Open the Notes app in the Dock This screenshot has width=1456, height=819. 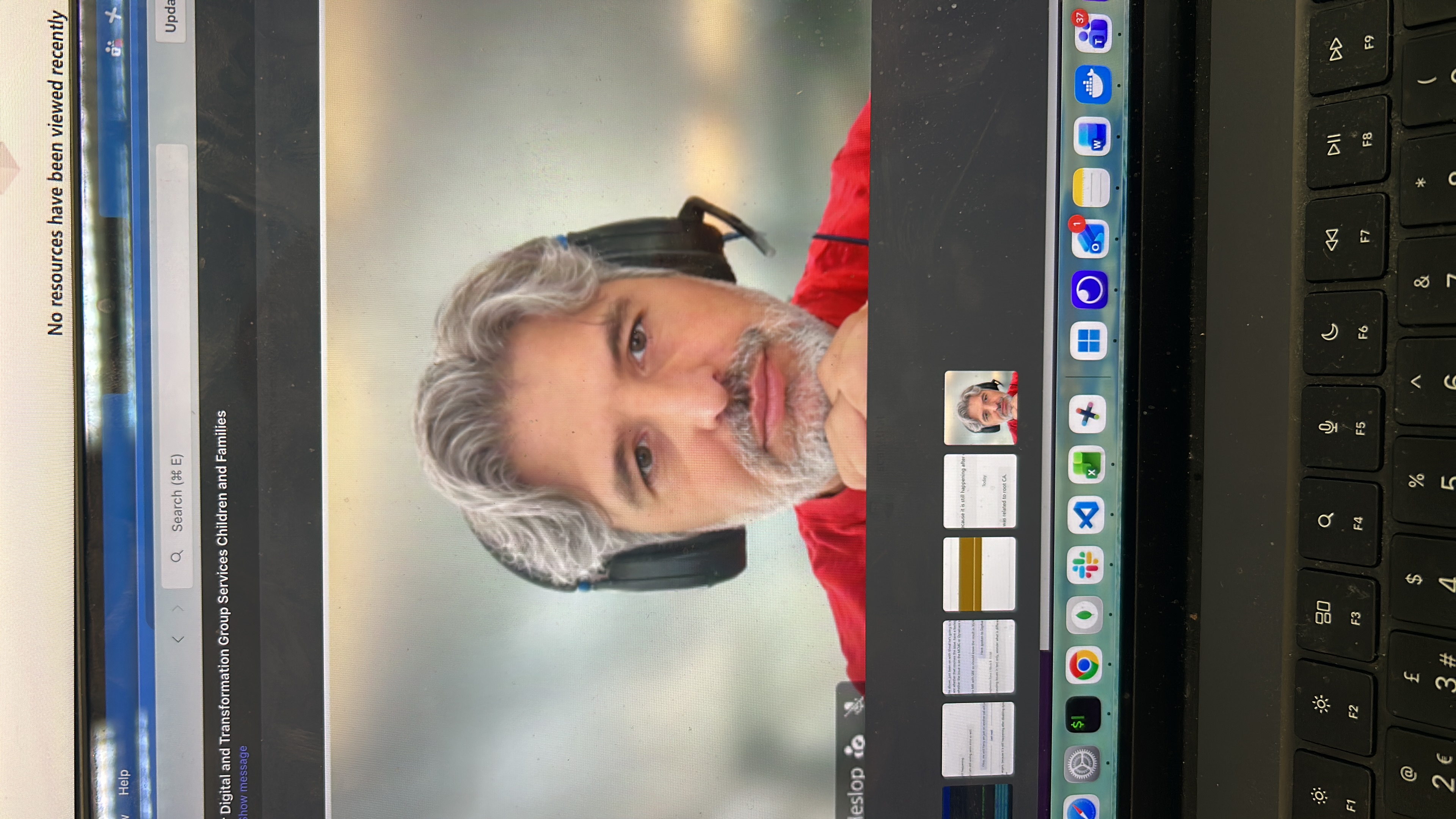click(x=1091, y=187)
